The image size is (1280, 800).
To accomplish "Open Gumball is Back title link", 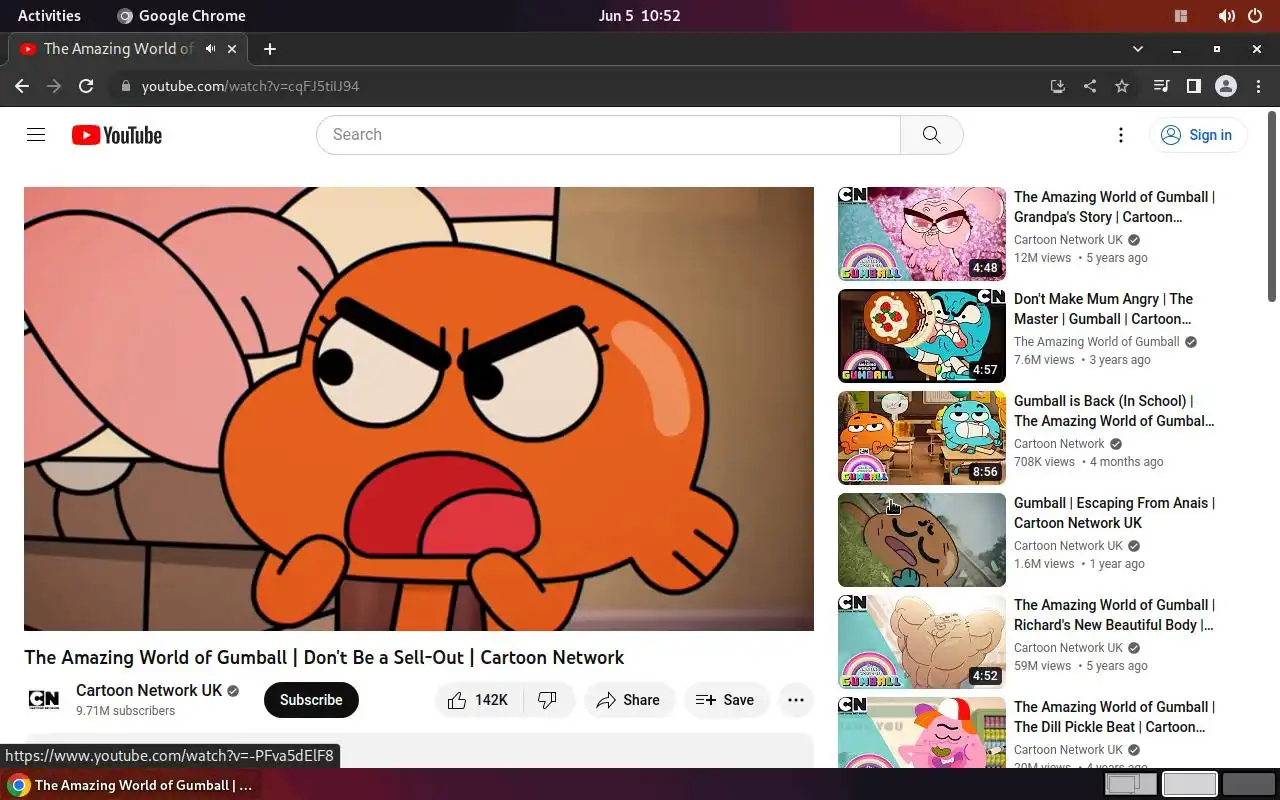I will point(1114,411).
